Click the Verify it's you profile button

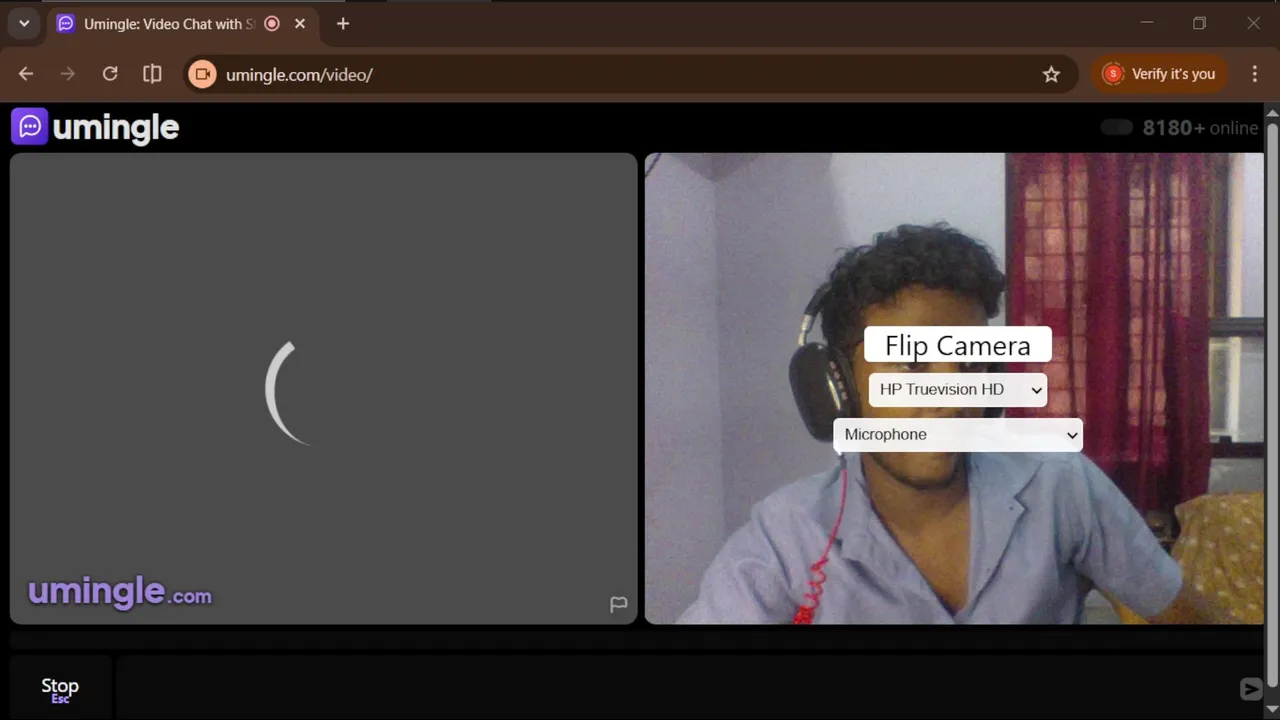click(1160, 74)
